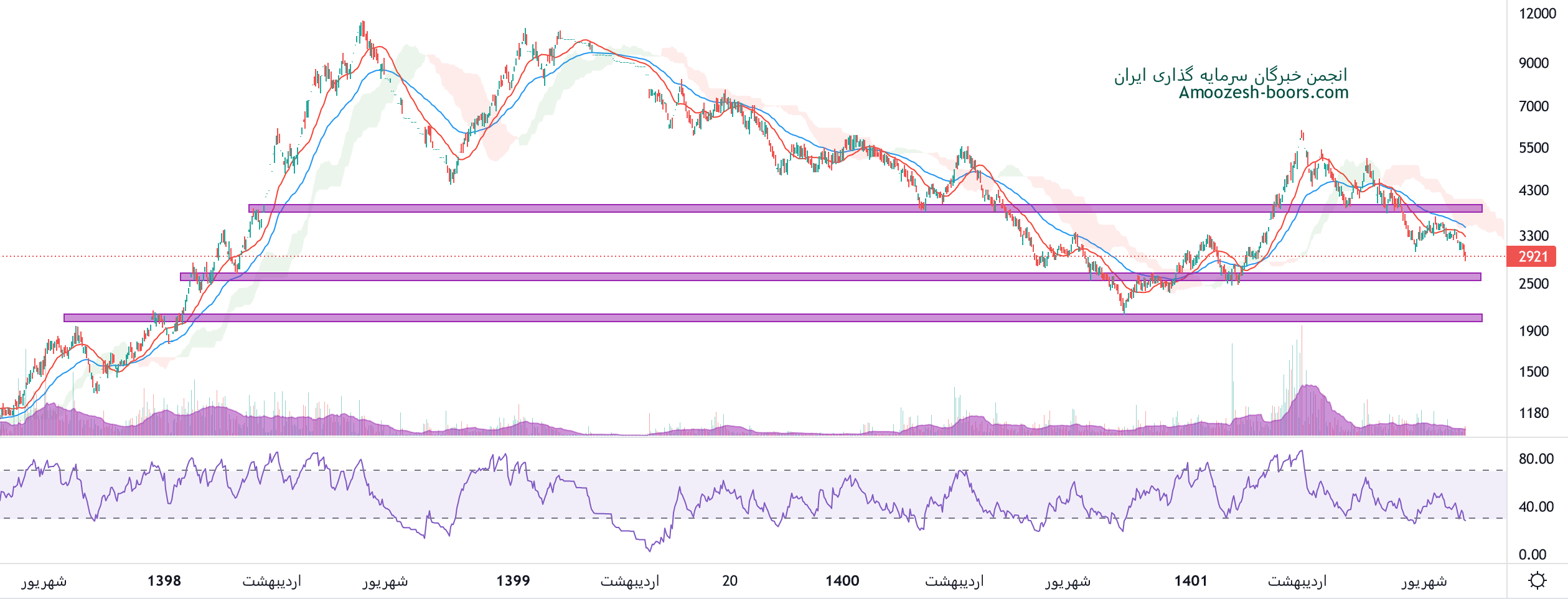Click the 12000 price axis label
The width and height of the screenshot is (1568, 599).
(1537, 14)
